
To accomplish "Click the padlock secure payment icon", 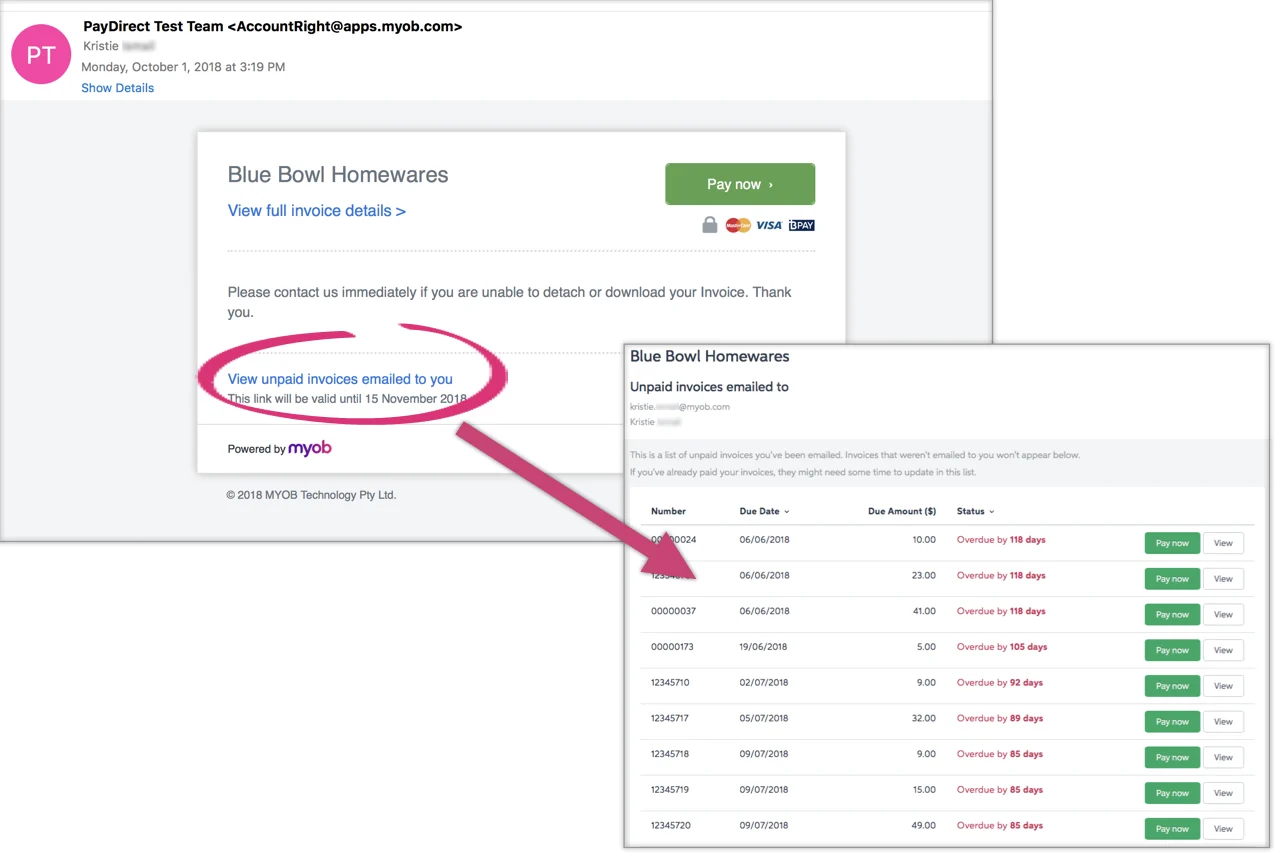I will point(710,225).
